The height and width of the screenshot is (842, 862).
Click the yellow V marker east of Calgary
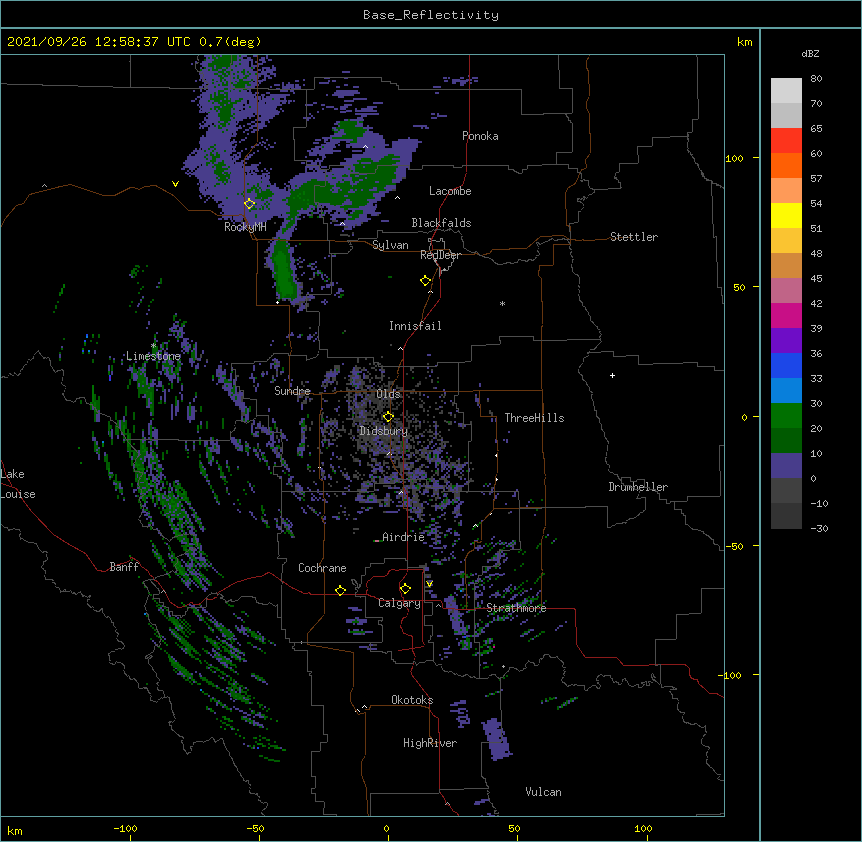click(429, 584)
